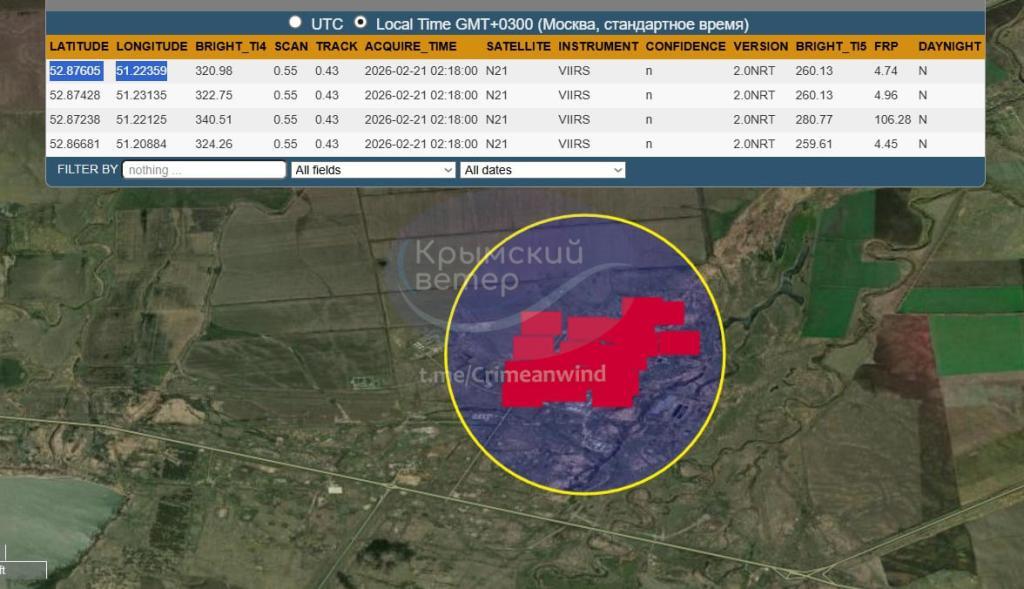This screenshot has height=589, width=1024.
Task: Click the ACQUIRE_TIME column header
Action: pos(410,47)
